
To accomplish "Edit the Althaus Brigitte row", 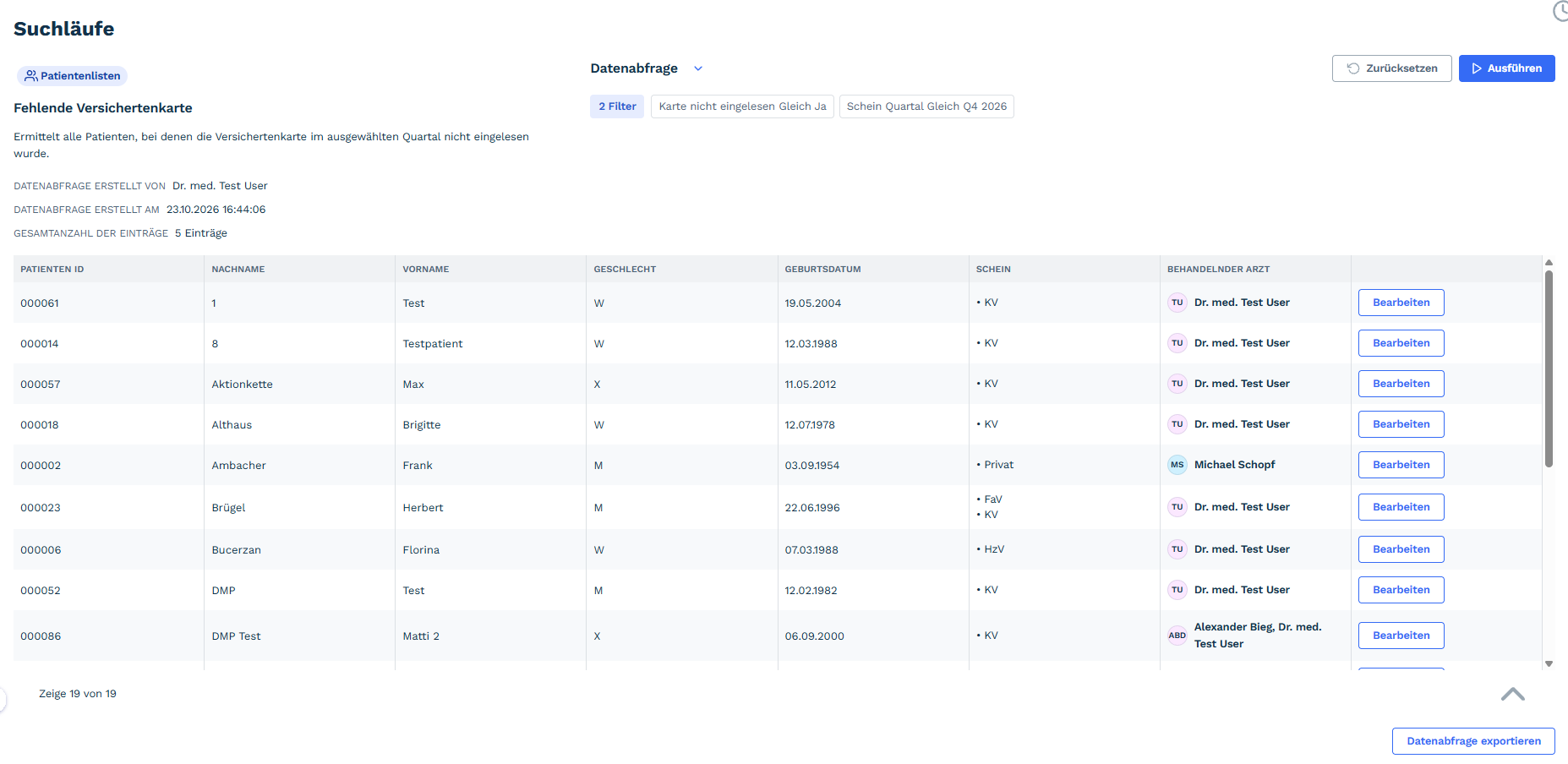I will [1401, 424].
